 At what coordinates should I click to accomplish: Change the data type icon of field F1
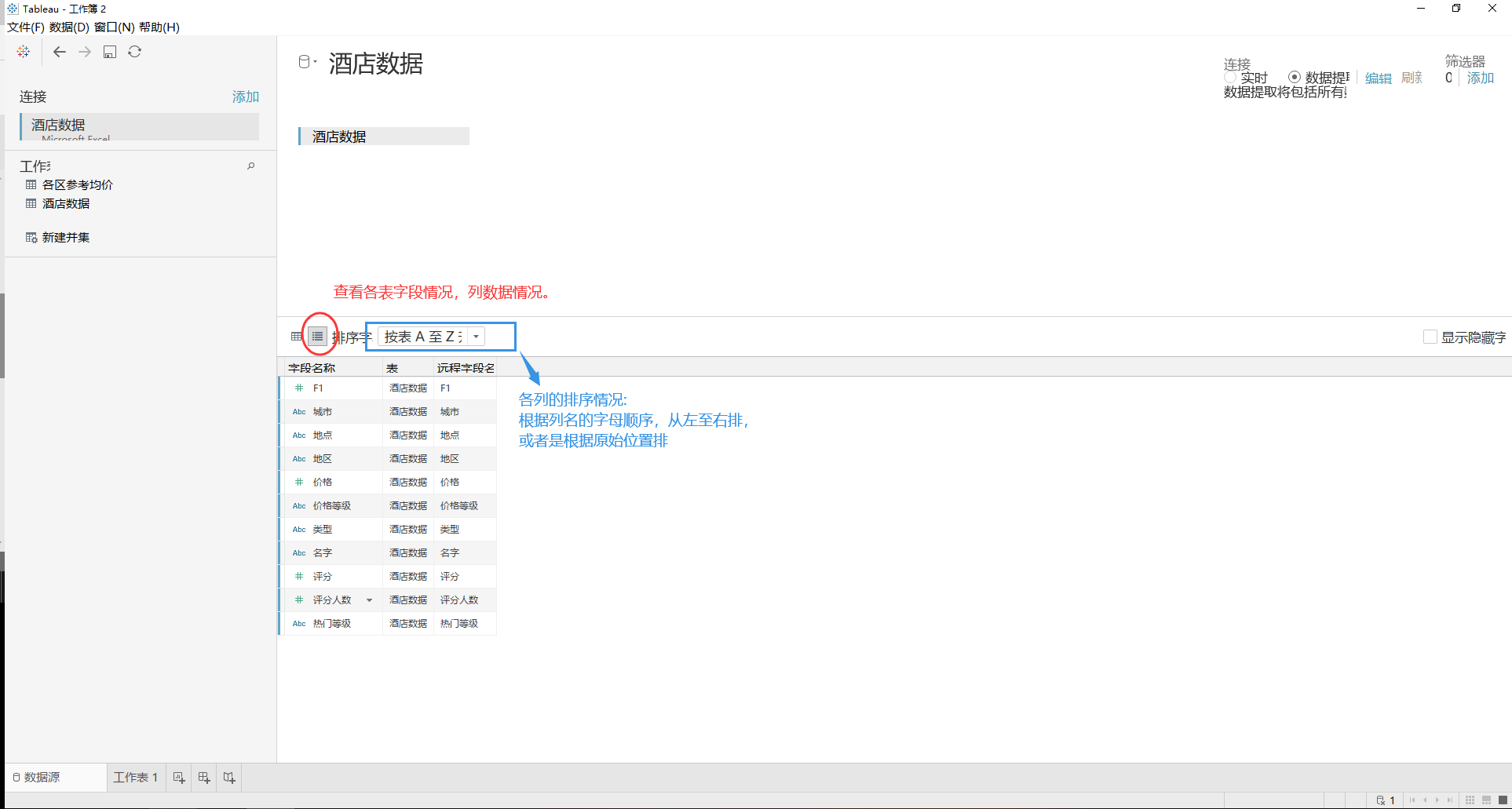(299, 388)
